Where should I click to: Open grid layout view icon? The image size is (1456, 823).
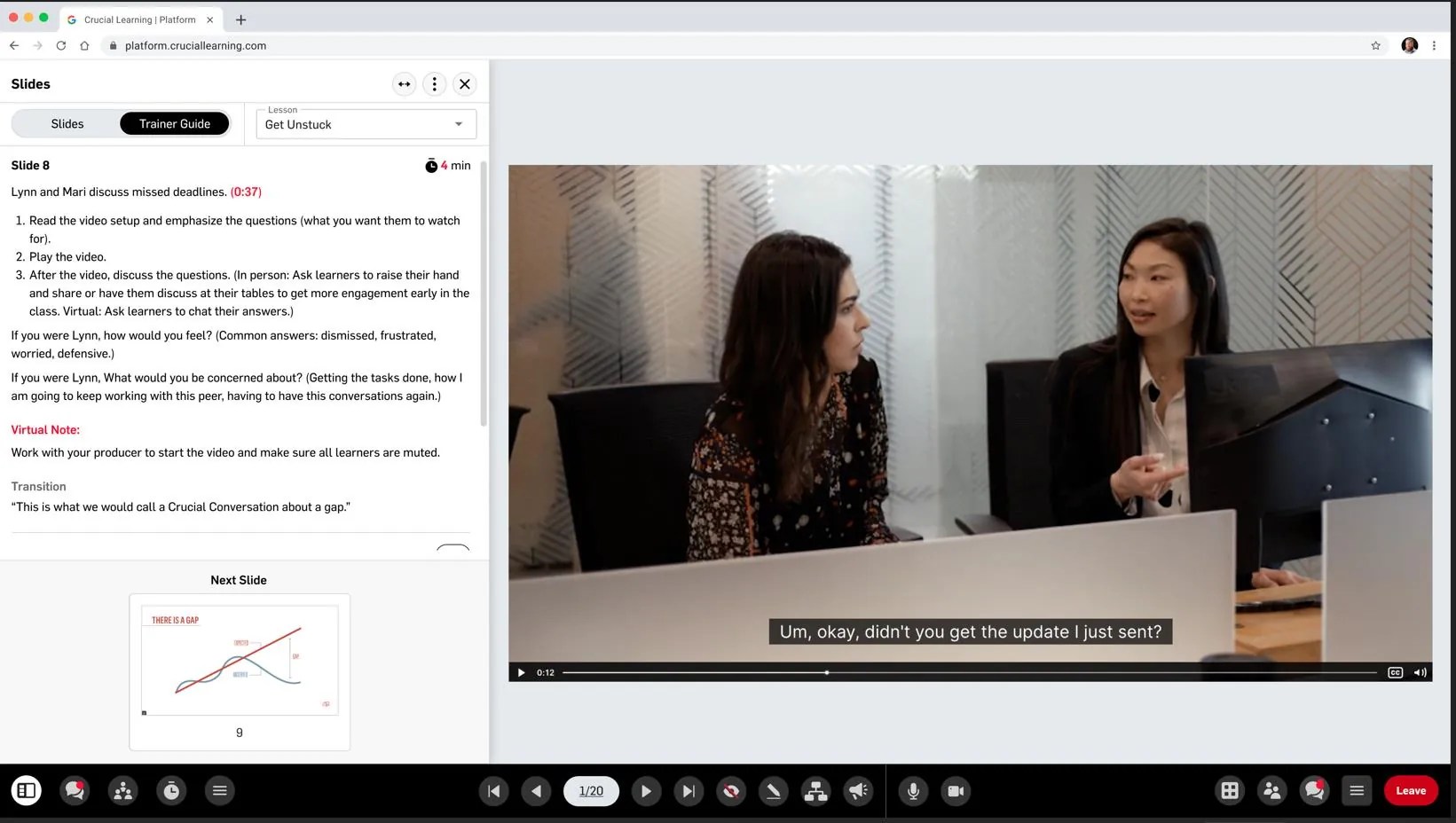[1230, 790]
